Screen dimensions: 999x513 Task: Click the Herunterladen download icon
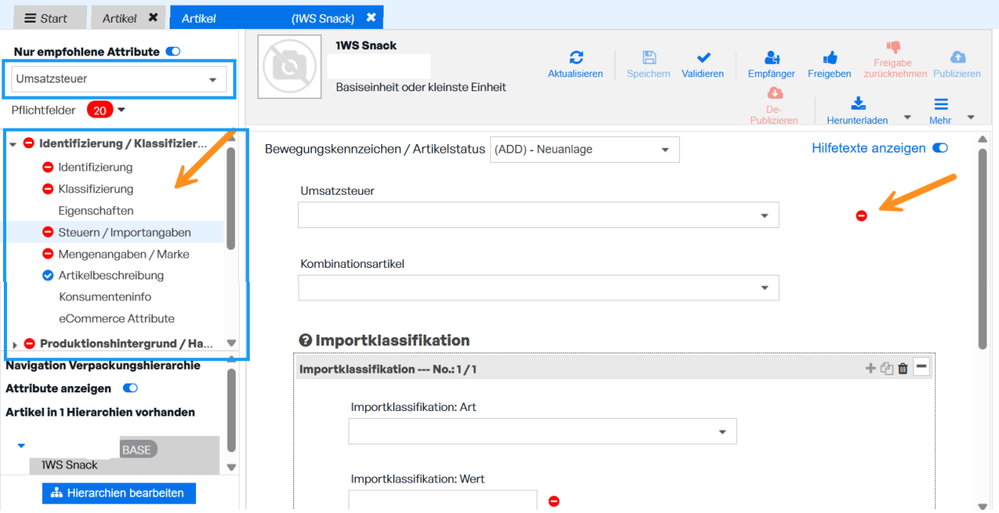(858, 104)
